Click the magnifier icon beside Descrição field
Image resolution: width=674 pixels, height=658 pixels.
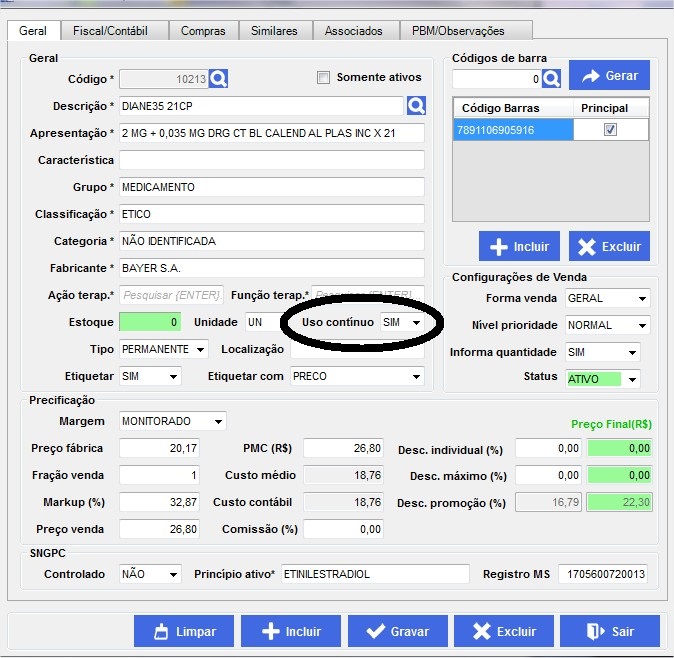click(x=416, y=106)
